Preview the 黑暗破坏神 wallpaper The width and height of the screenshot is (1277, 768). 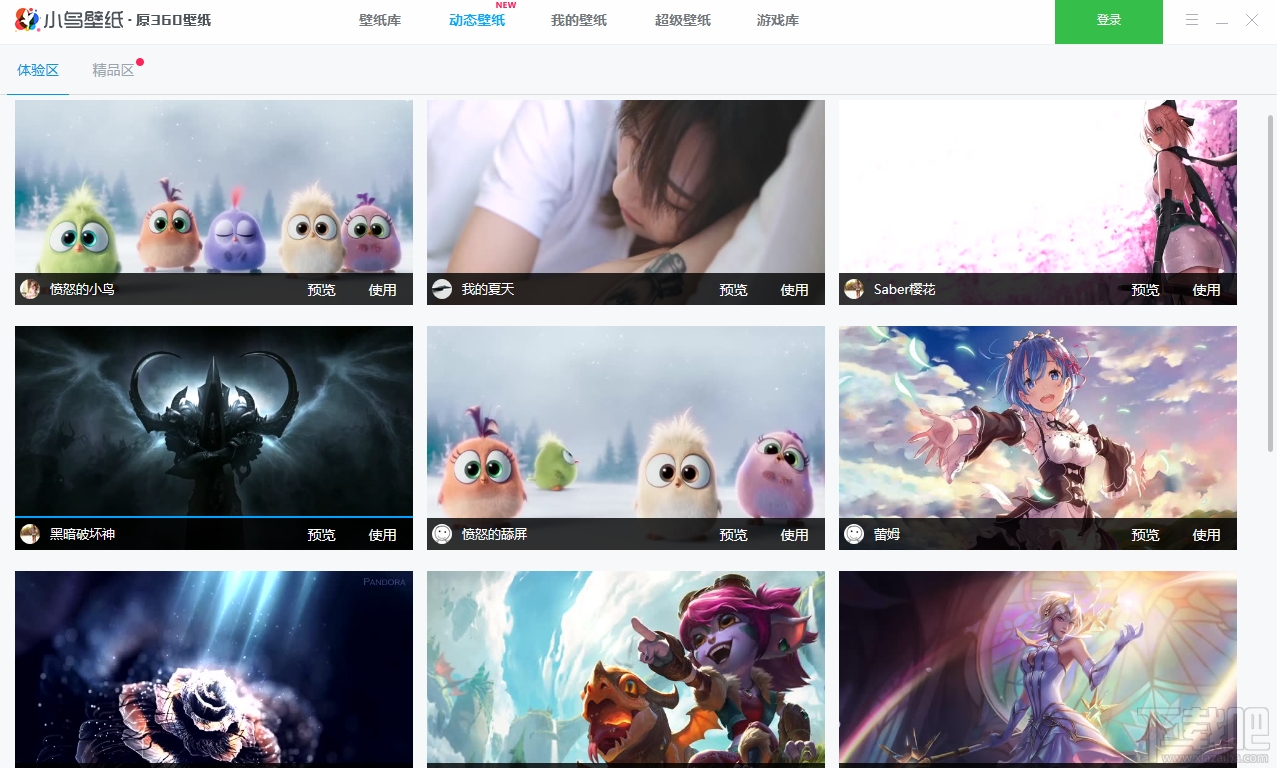click(x=322, y=535)
